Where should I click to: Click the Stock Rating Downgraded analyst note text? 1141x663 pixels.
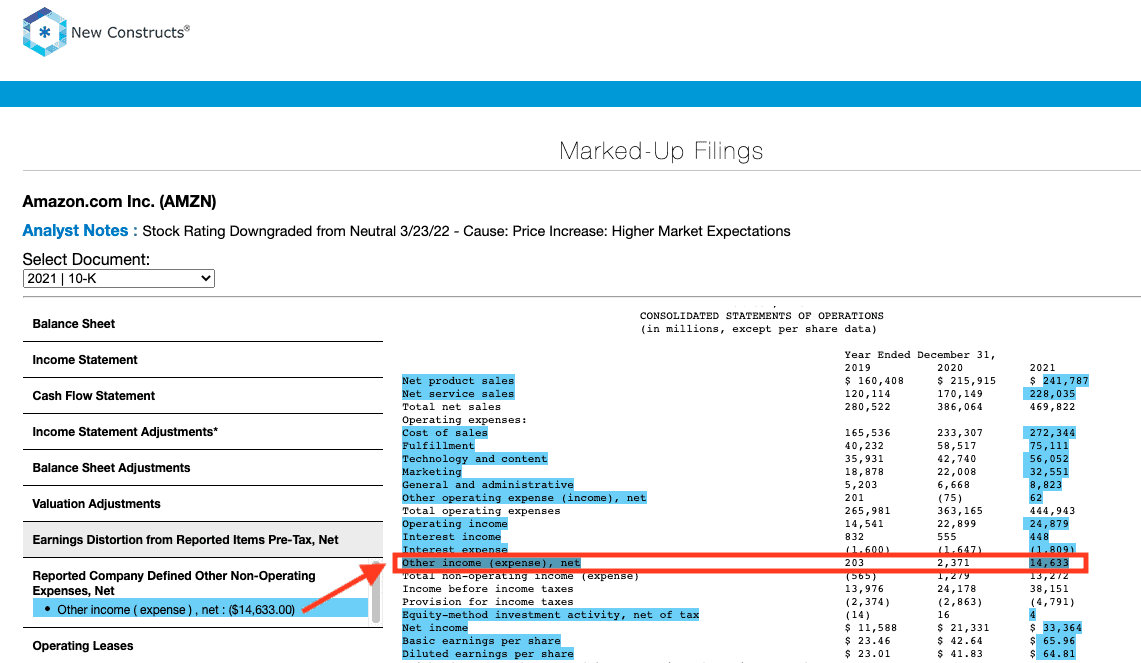tap(466, 231)
